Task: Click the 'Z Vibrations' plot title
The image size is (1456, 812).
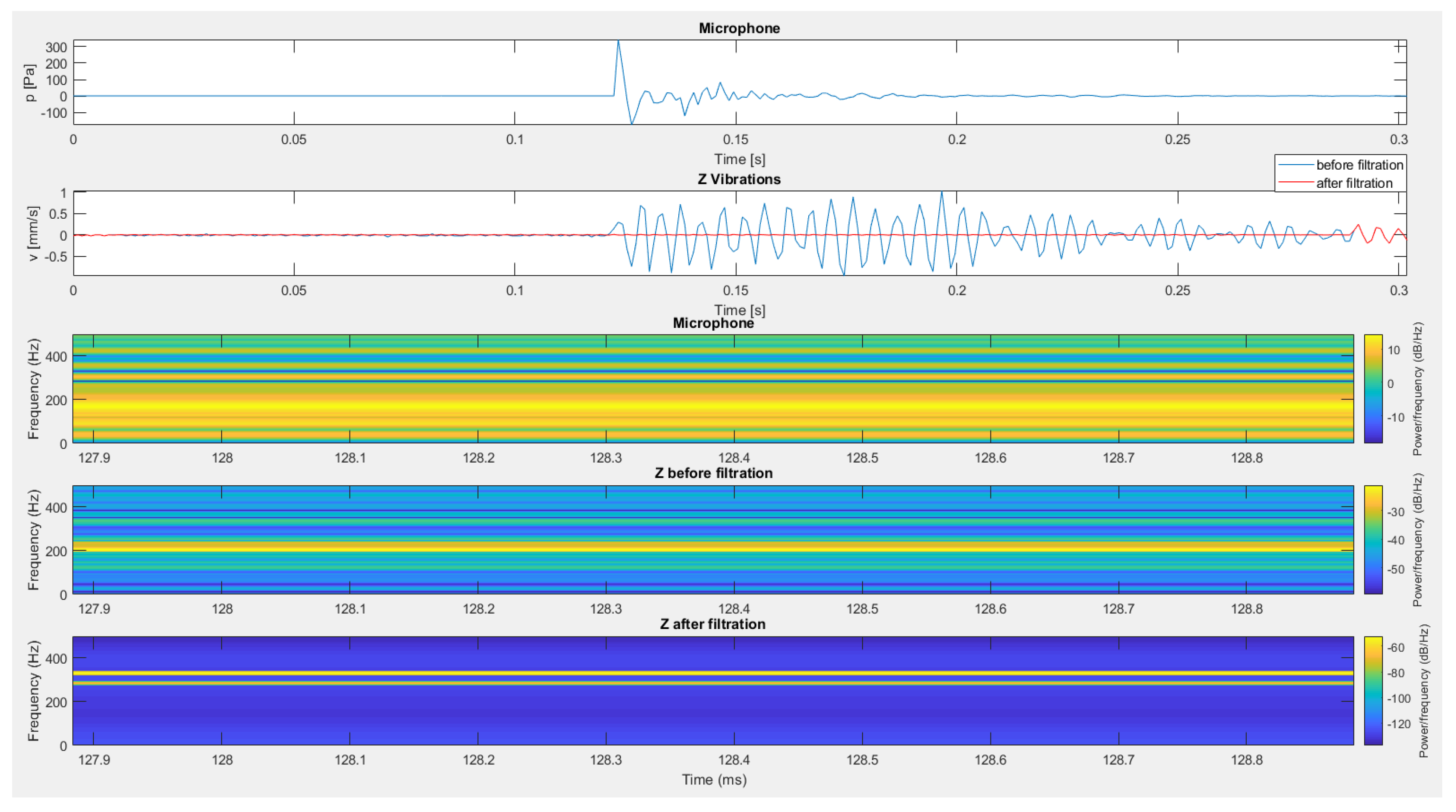Action: [x=739, y=179]
